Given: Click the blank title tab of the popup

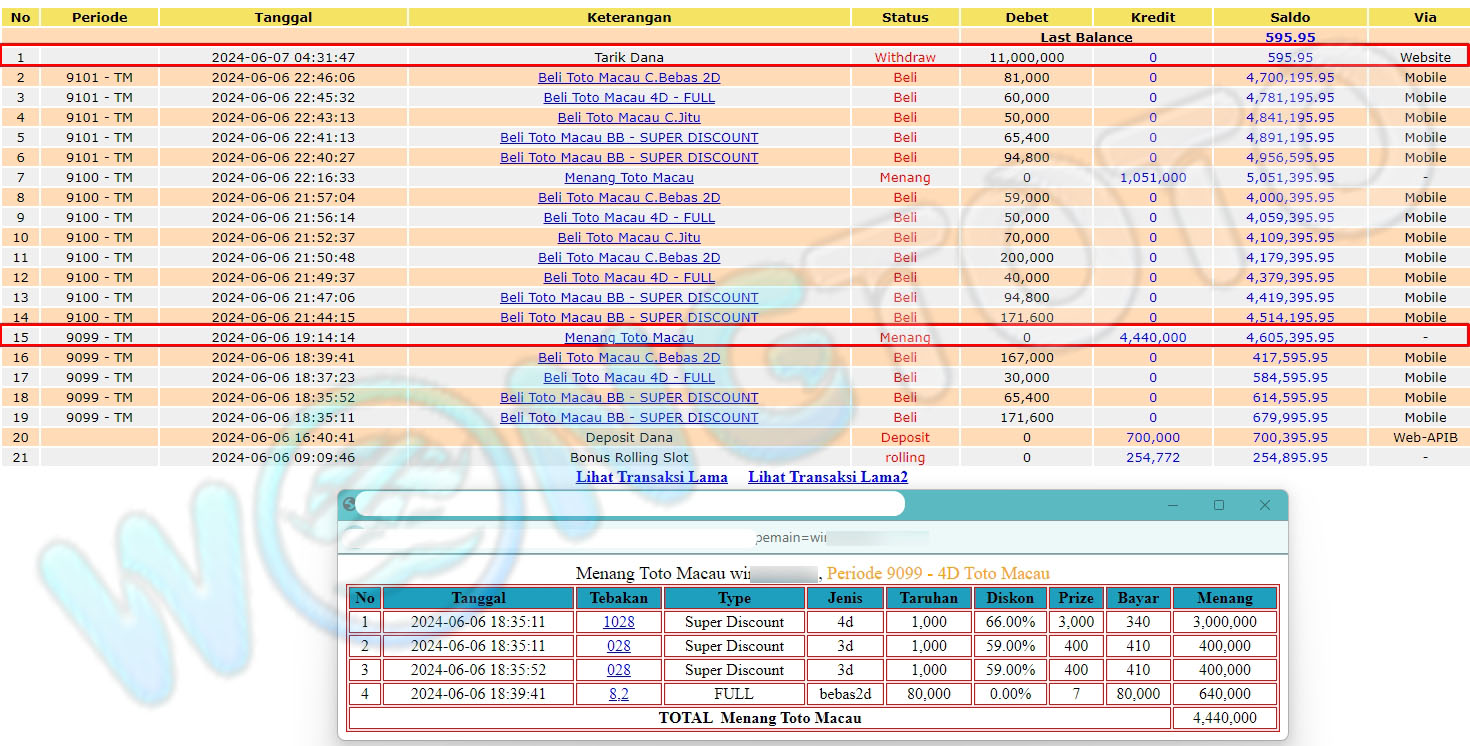Looking at the screenshot, I should point(630,505).
